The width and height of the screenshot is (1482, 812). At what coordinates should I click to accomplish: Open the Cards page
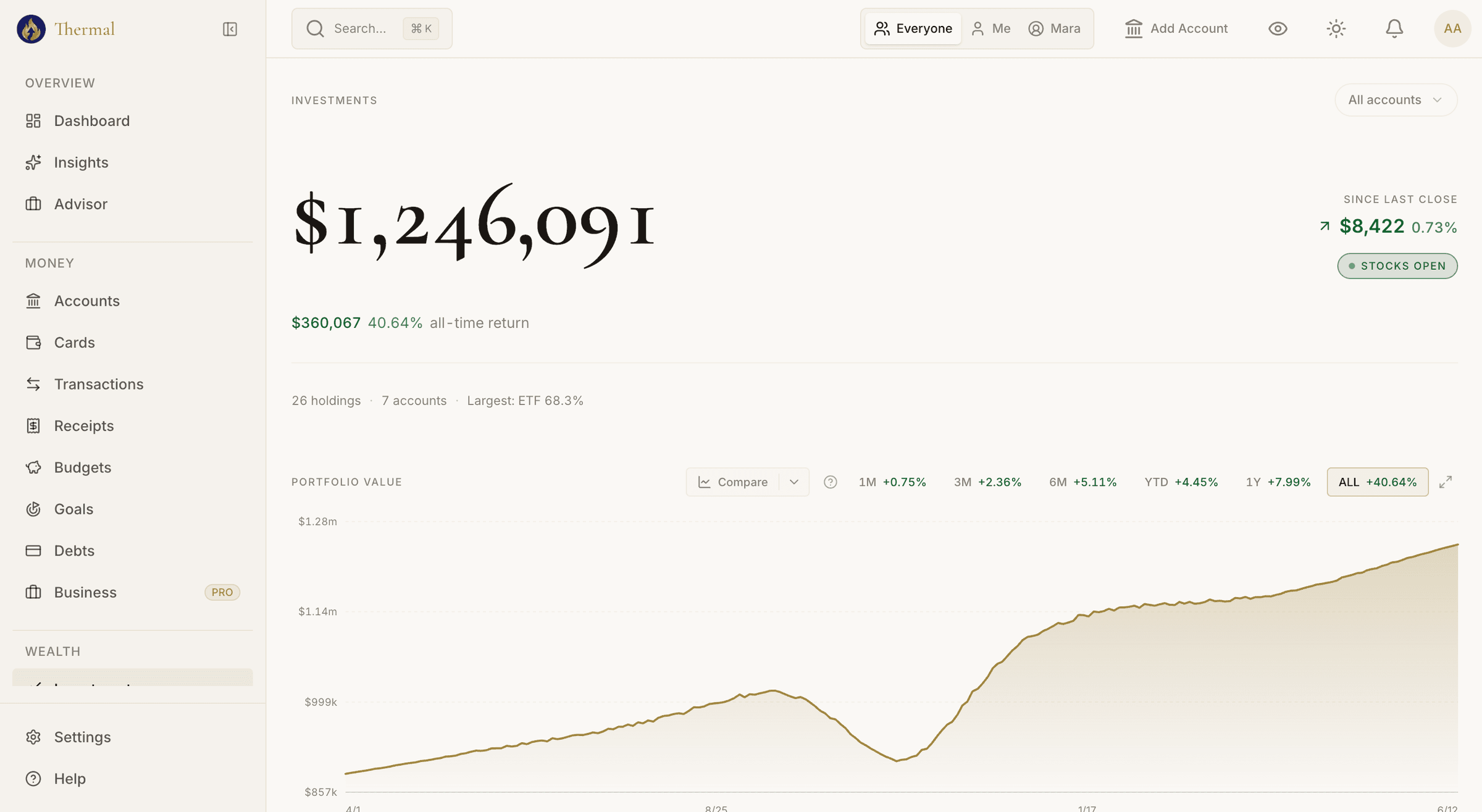point(133,342)
